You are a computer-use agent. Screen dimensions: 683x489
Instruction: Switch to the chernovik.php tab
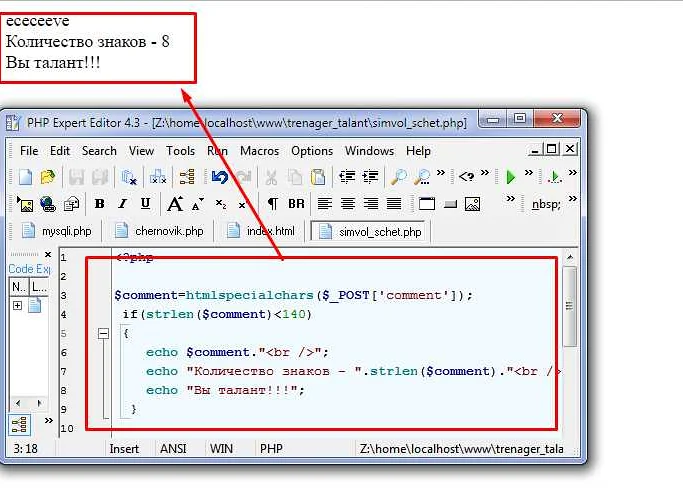159,231
